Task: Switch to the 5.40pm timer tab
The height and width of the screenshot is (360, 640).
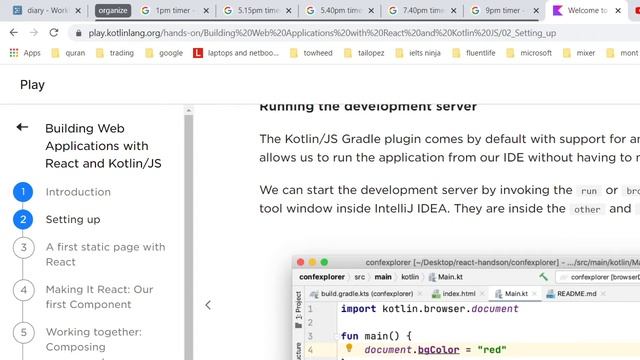Action: 340,11
